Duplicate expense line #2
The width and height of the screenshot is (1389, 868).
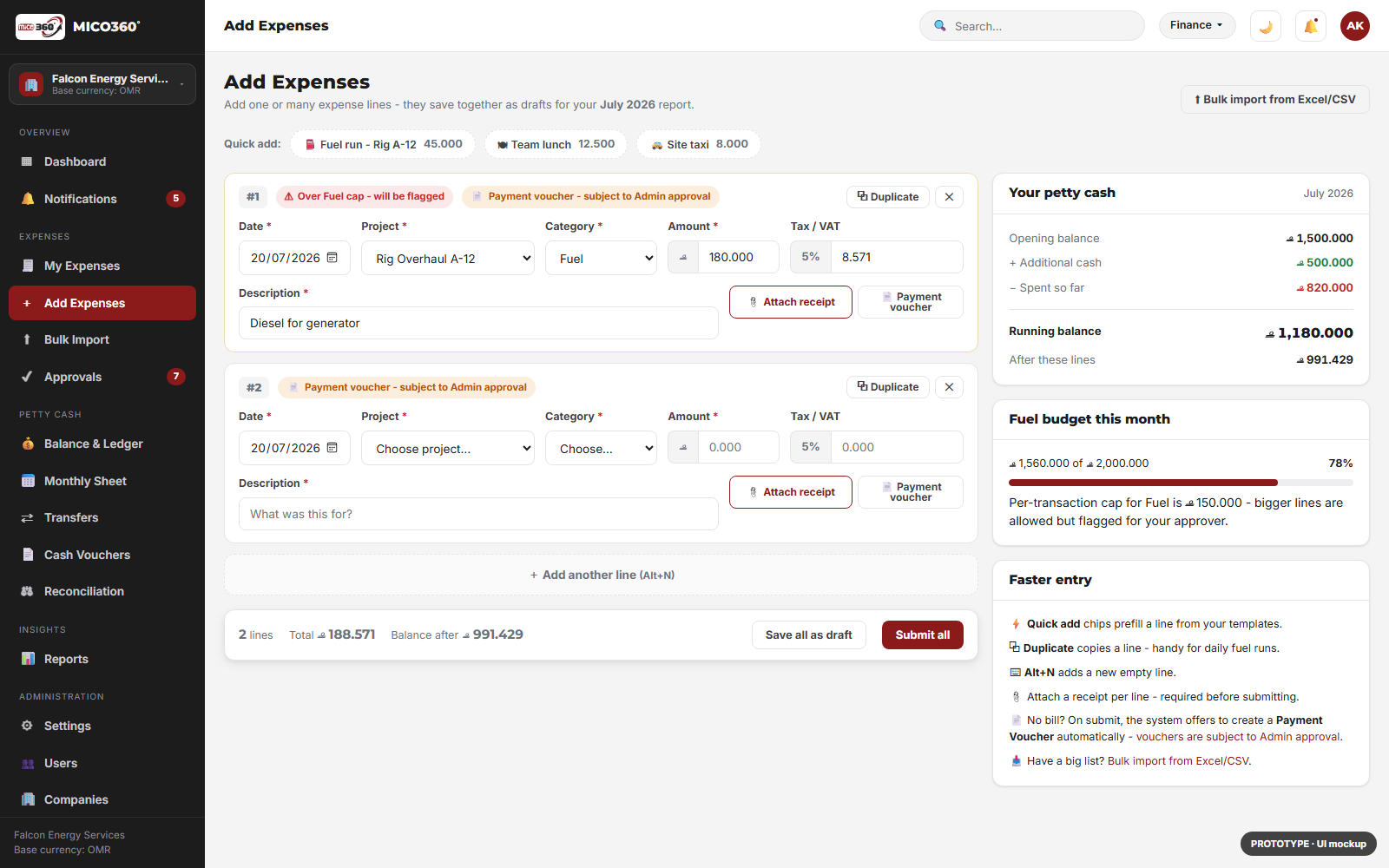pos(888,387)
